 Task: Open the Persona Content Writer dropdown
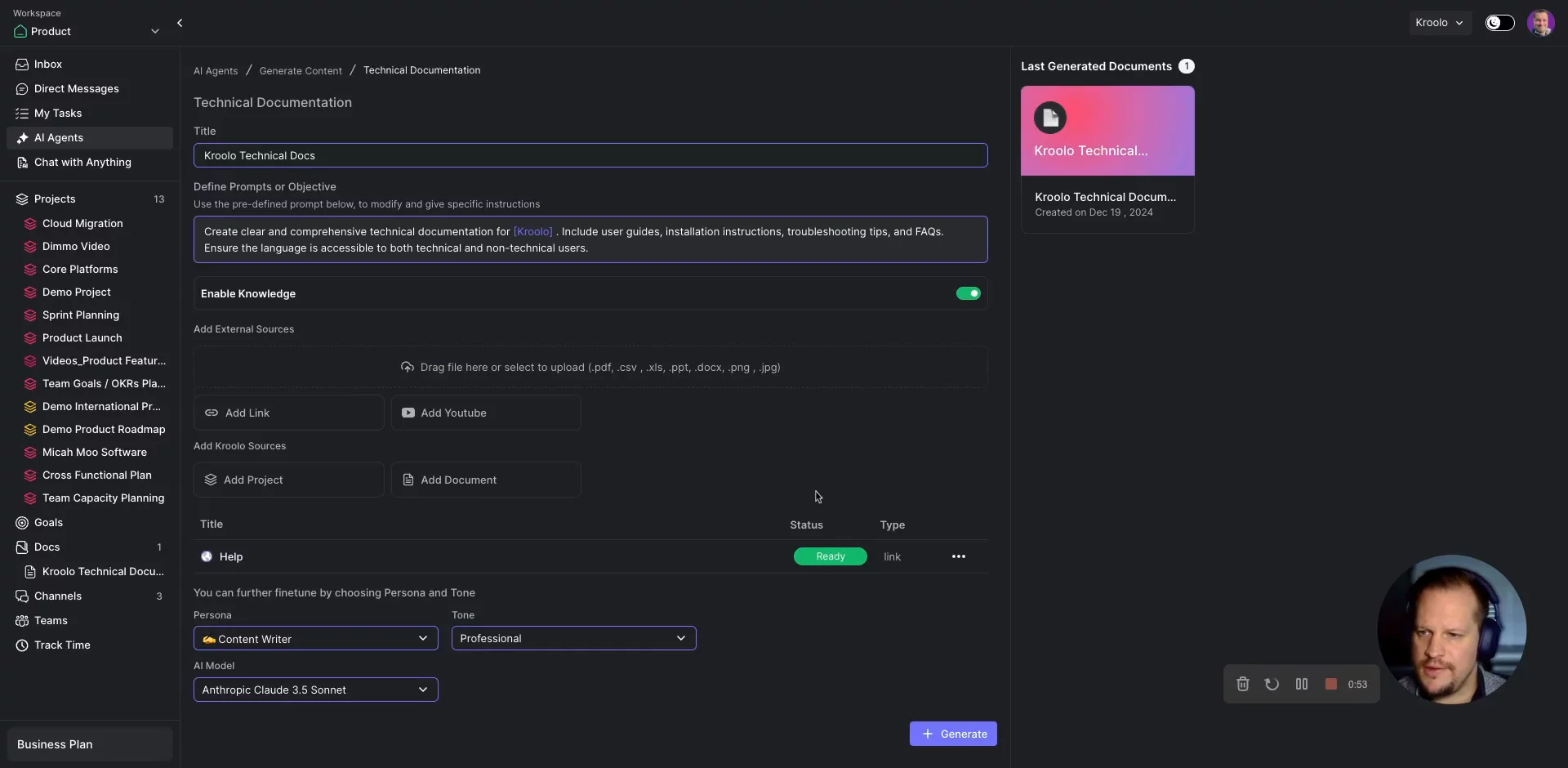click(315, 639)
